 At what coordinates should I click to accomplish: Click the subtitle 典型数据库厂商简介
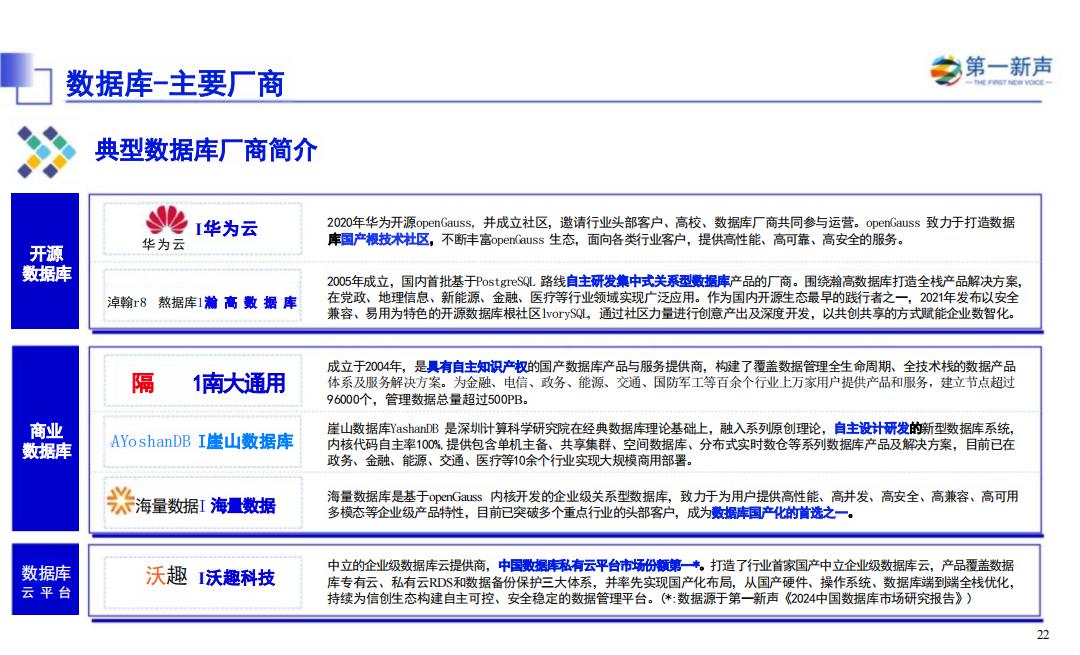click(206, 149)
